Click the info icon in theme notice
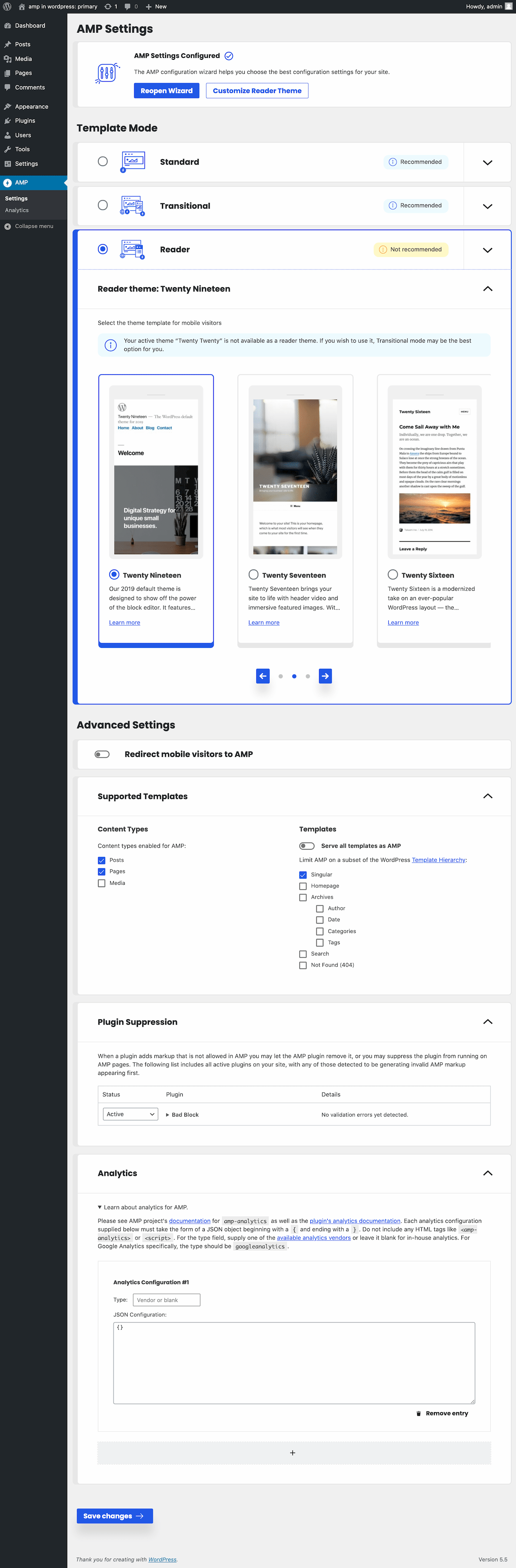 pyautogui.click(x=111, y=345)
